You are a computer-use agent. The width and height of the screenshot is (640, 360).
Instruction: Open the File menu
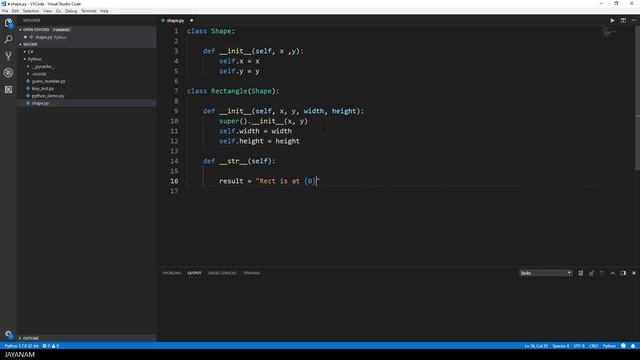[x=5, y=11]
